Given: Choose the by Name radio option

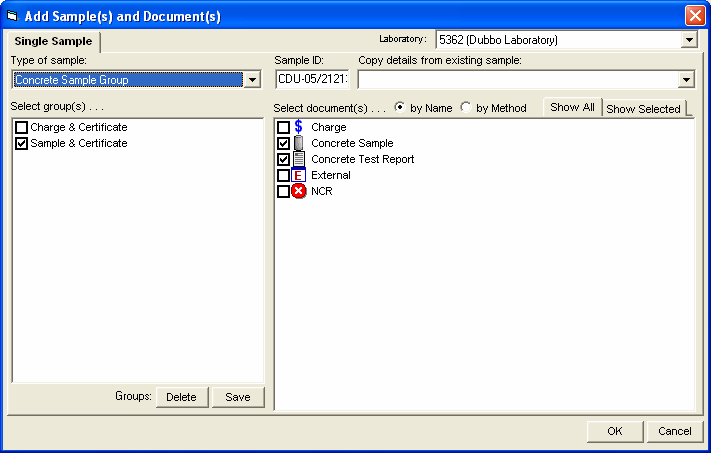Looking at the screenshot, I should pyautogui.click(x=400, y=108).
